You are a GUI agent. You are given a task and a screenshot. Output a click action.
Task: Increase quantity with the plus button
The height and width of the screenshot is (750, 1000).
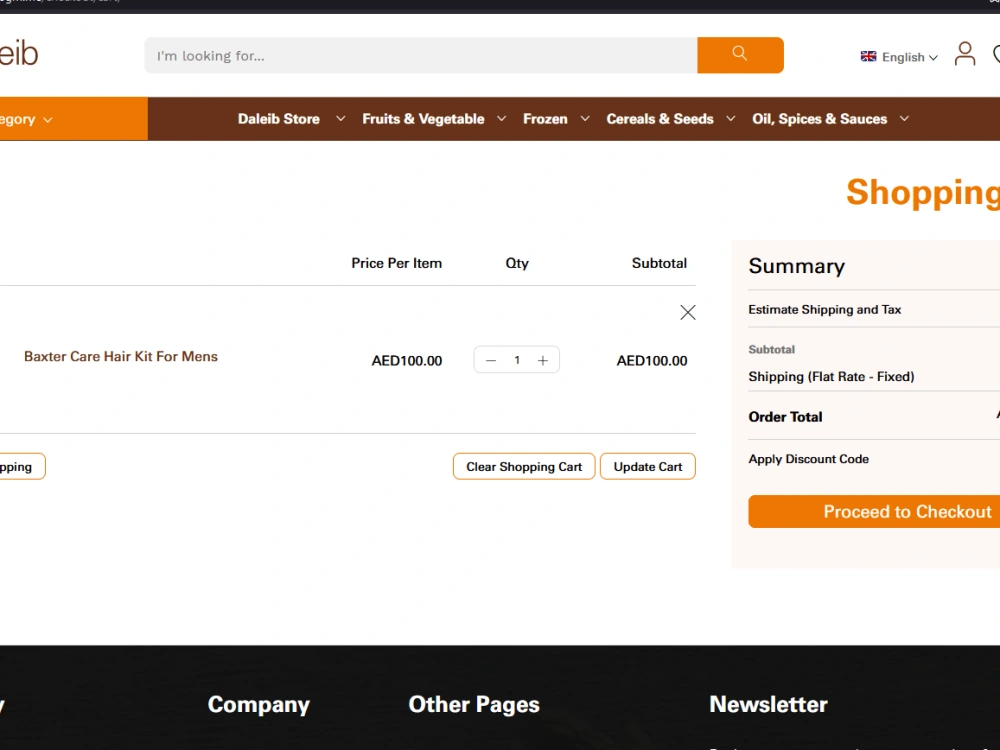point(543,360)
